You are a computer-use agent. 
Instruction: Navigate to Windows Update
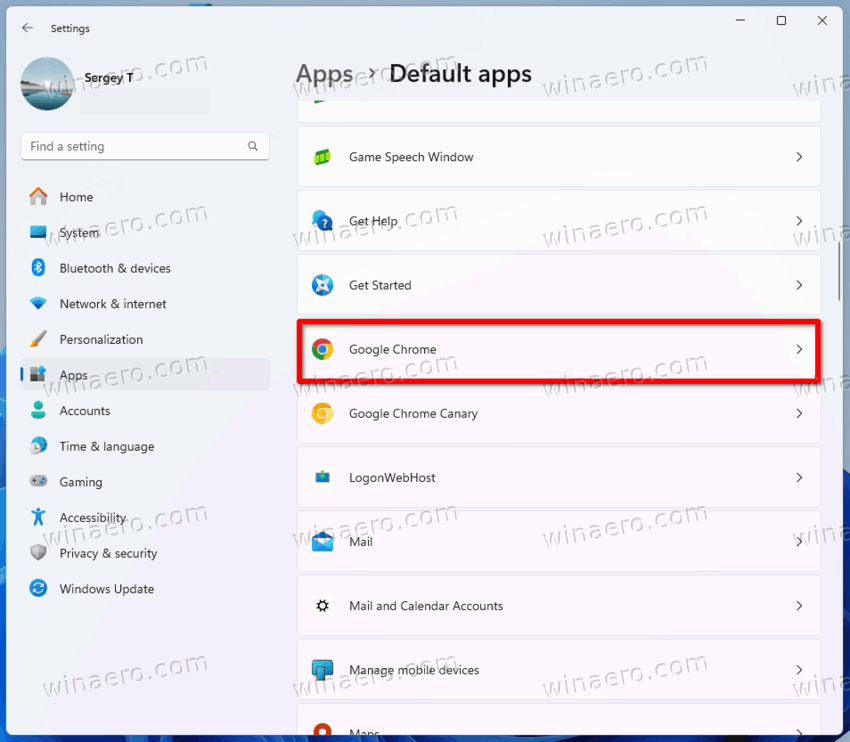coord(145,589)
